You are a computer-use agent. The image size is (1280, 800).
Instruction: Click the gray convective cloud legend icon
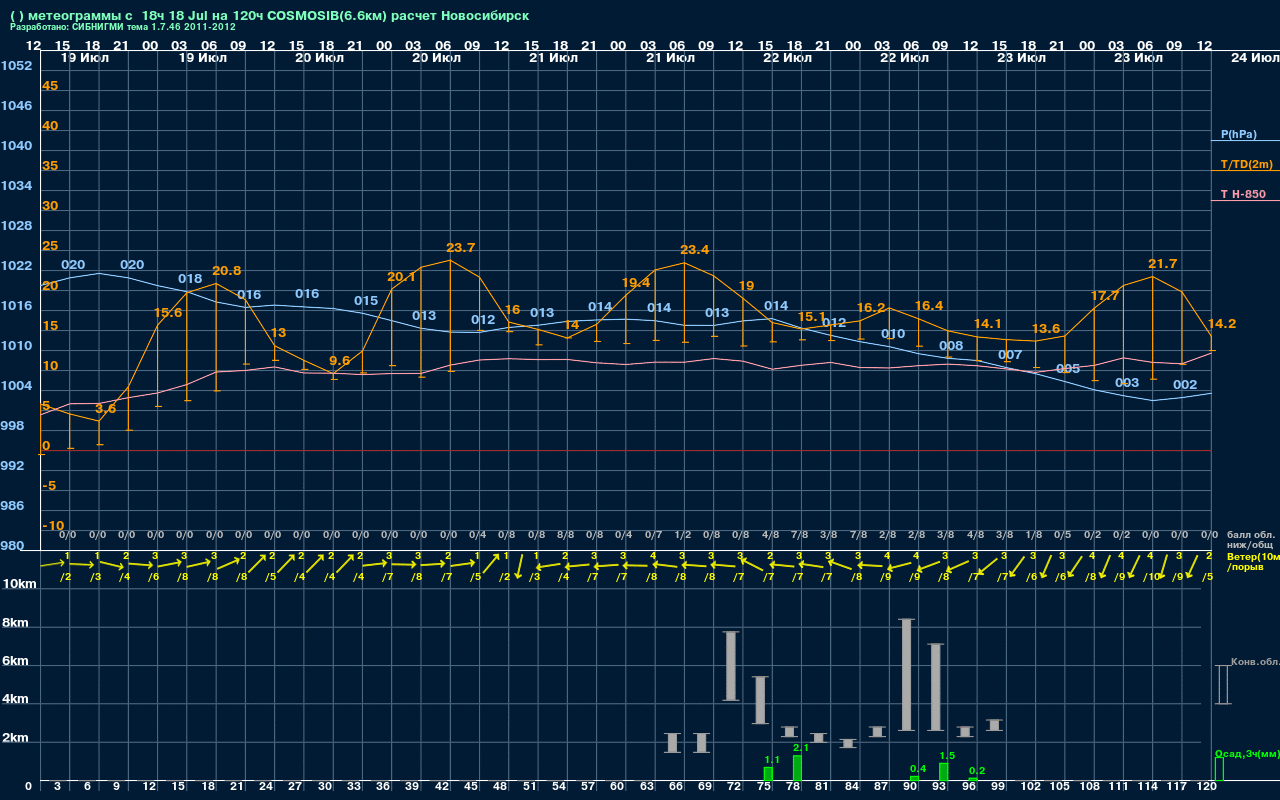1222,685
